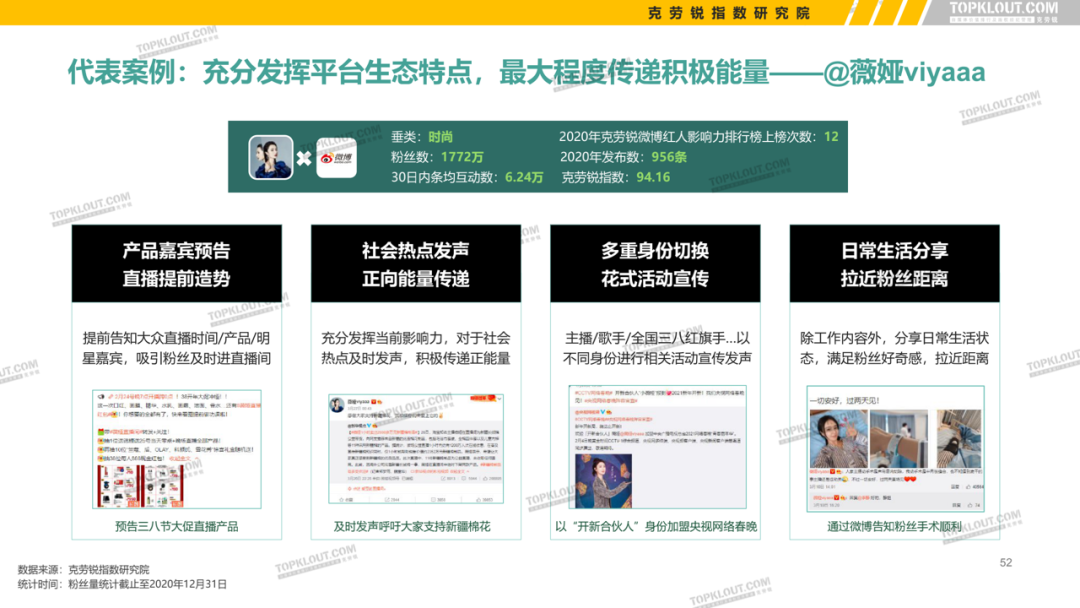Click the page number 52
Screen dimensions: 1080x608
[x=1006, y=563]
